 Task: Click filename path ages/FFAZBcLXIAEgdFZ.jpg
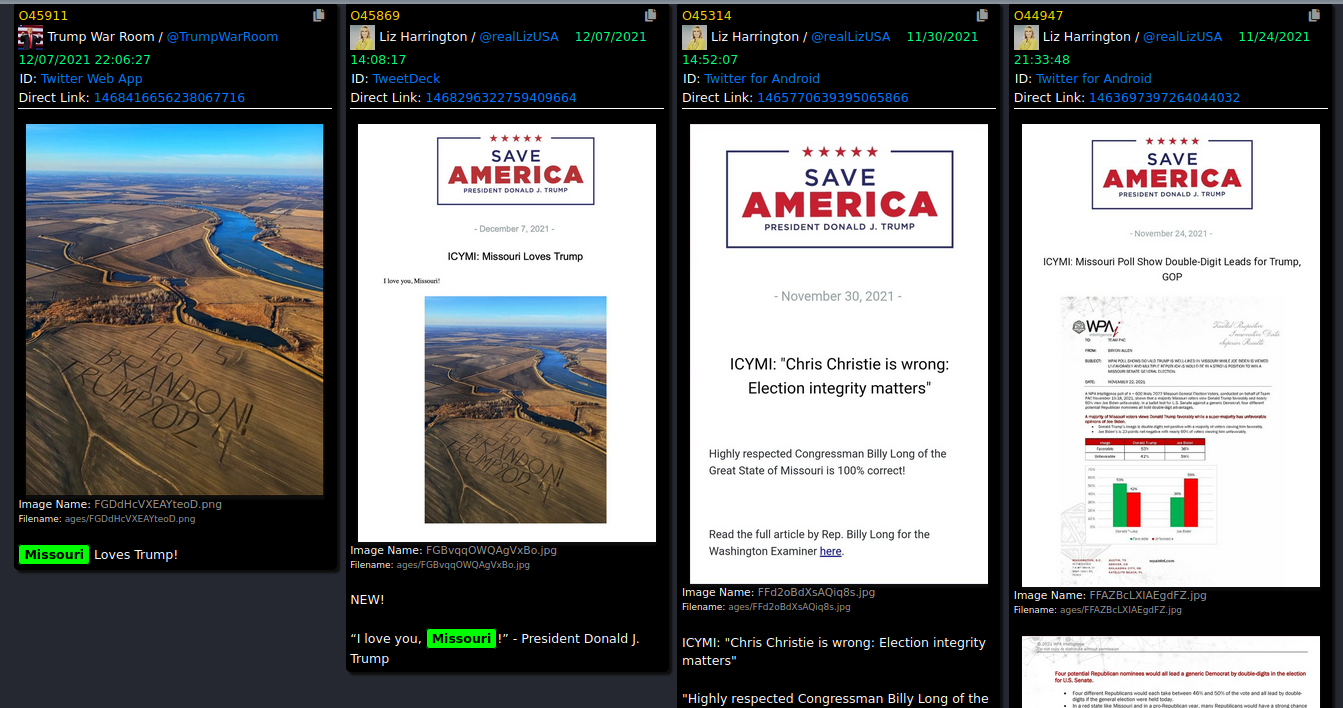pos(1120,610)
